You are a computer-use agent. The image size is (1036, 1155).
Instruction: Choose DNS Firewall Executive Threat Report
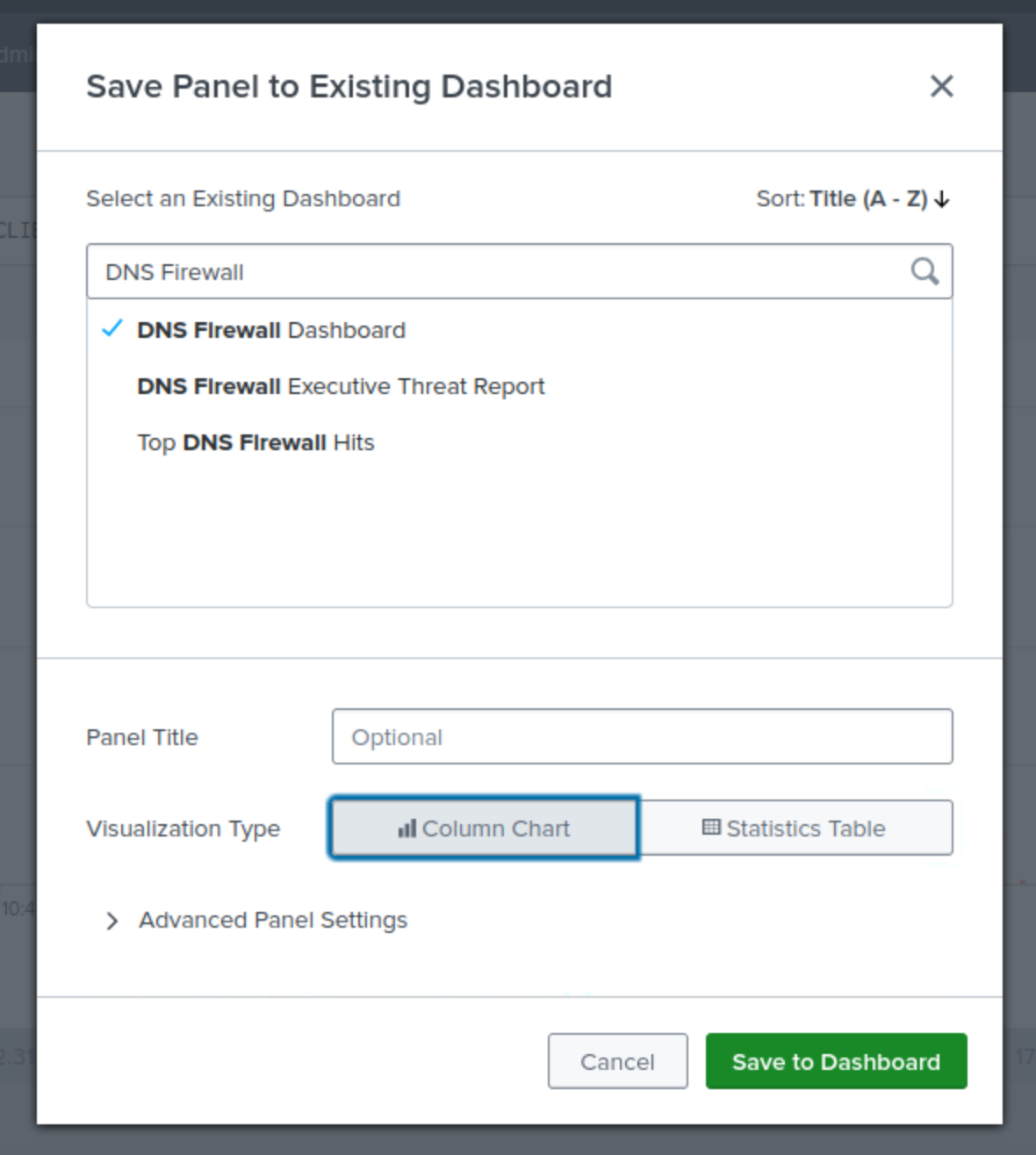[341, 387]
